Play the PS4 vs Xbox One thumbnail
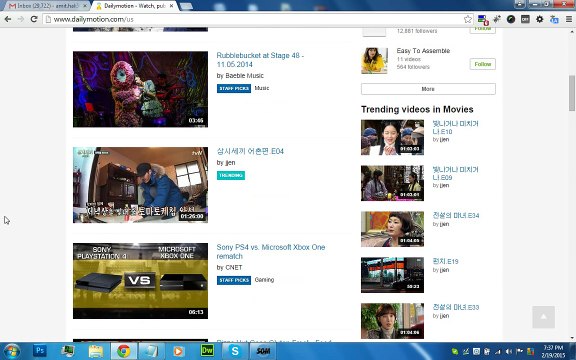This screenshot has width=576, height=360. click(140, 281)
